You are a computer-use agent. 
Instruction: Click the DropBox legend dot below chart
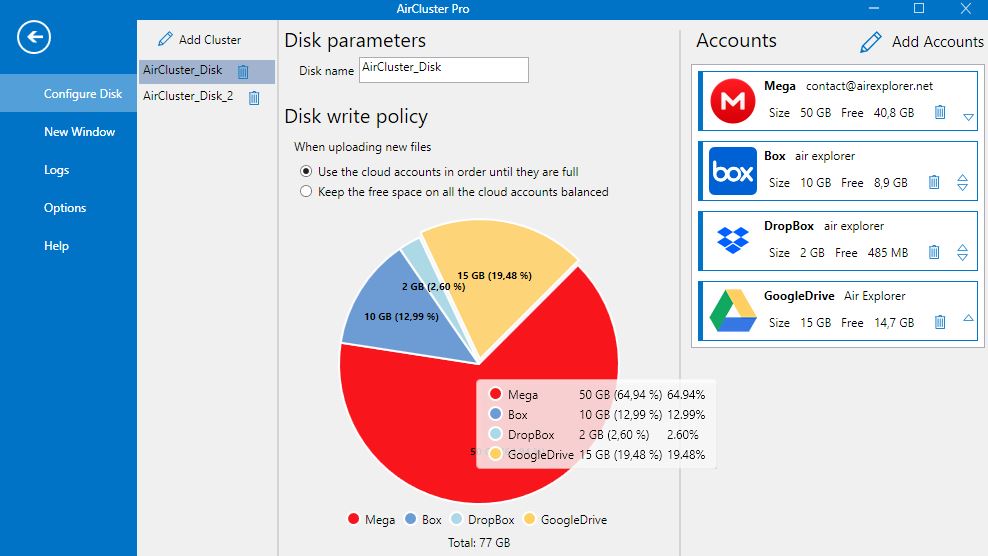click(457, 519)
